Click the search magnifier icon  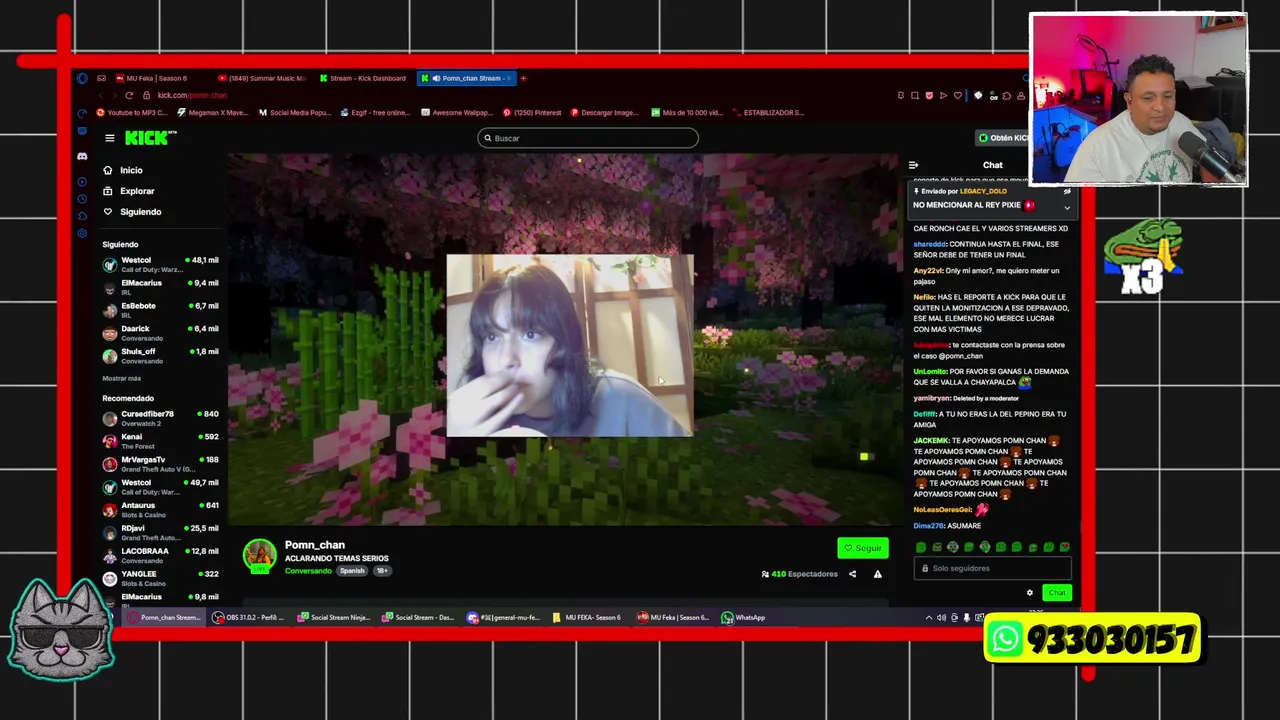[x=488, y=138]
